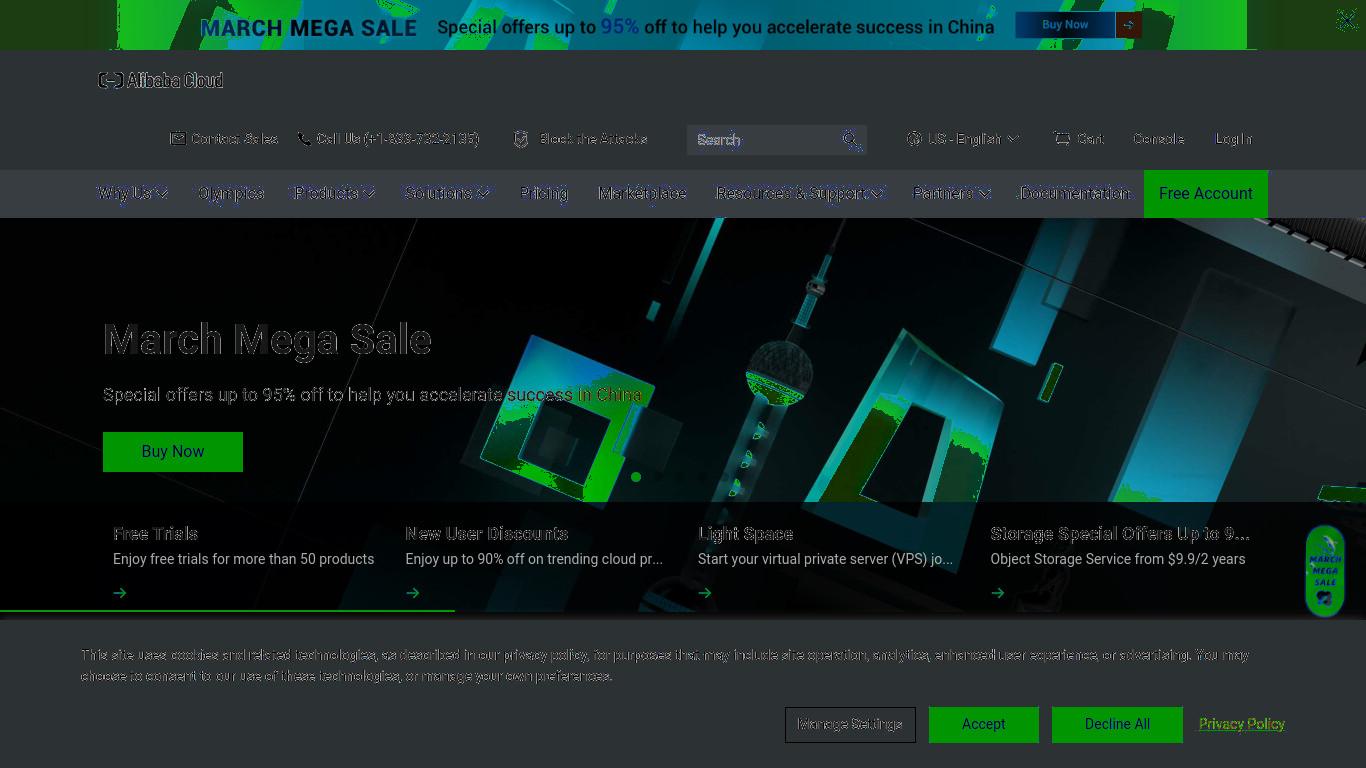Click the search magnifier icon
This screenshot has width=1366, height=768.
click(852, 140)
